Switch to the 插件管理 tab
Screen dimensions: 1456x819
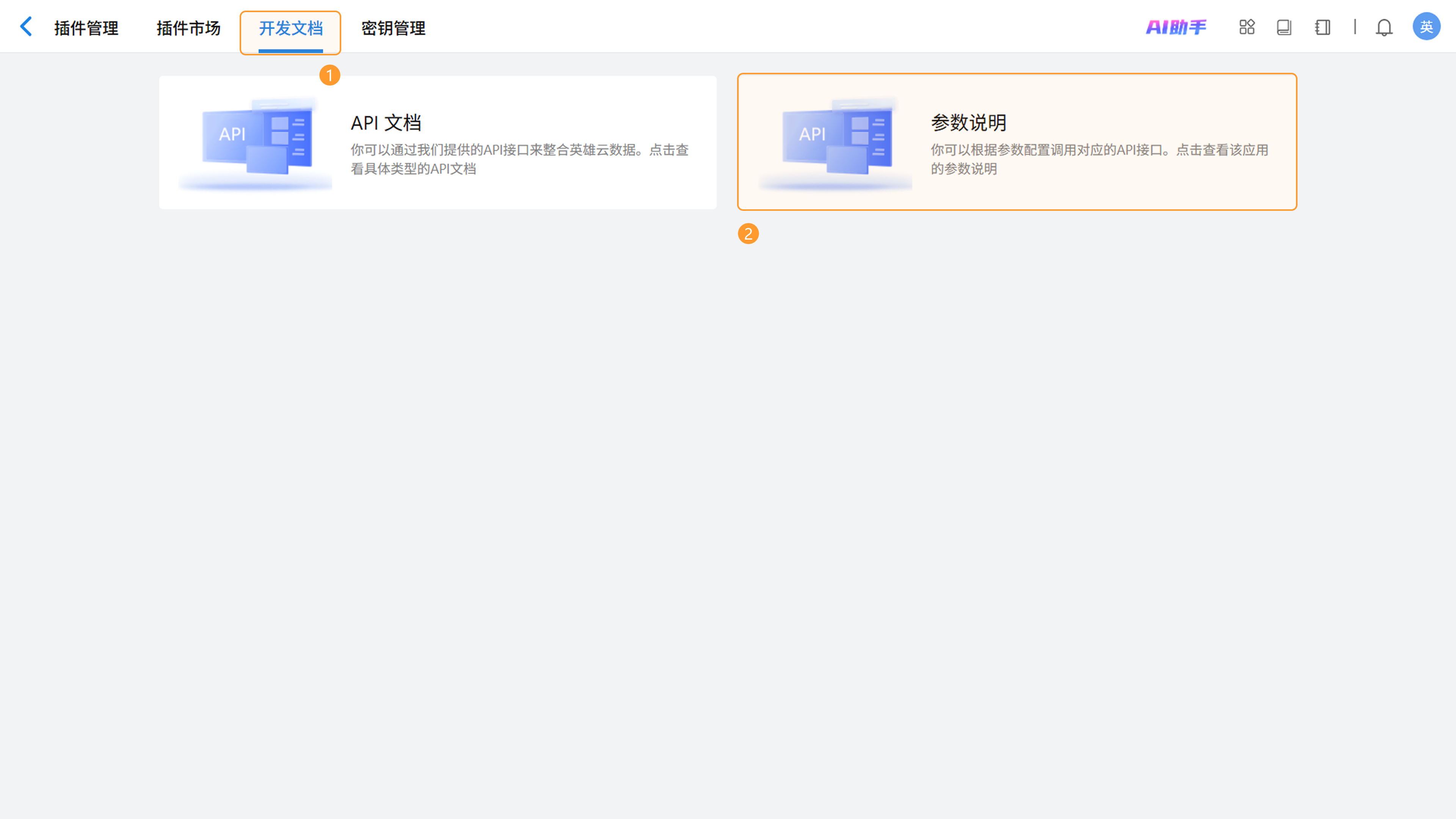point(86,28)
